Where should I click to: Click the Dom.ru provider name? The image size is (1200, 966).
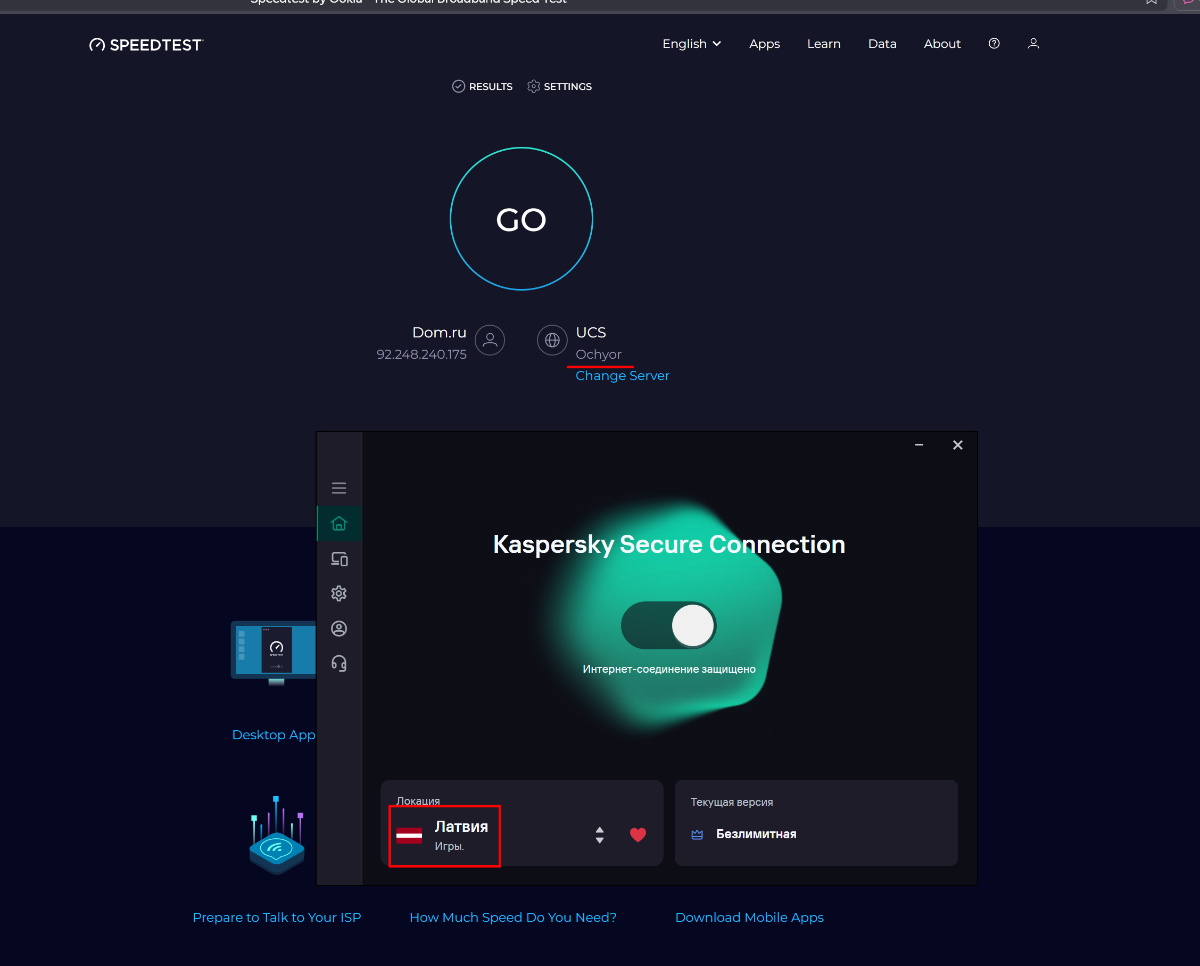click(439, 333)
